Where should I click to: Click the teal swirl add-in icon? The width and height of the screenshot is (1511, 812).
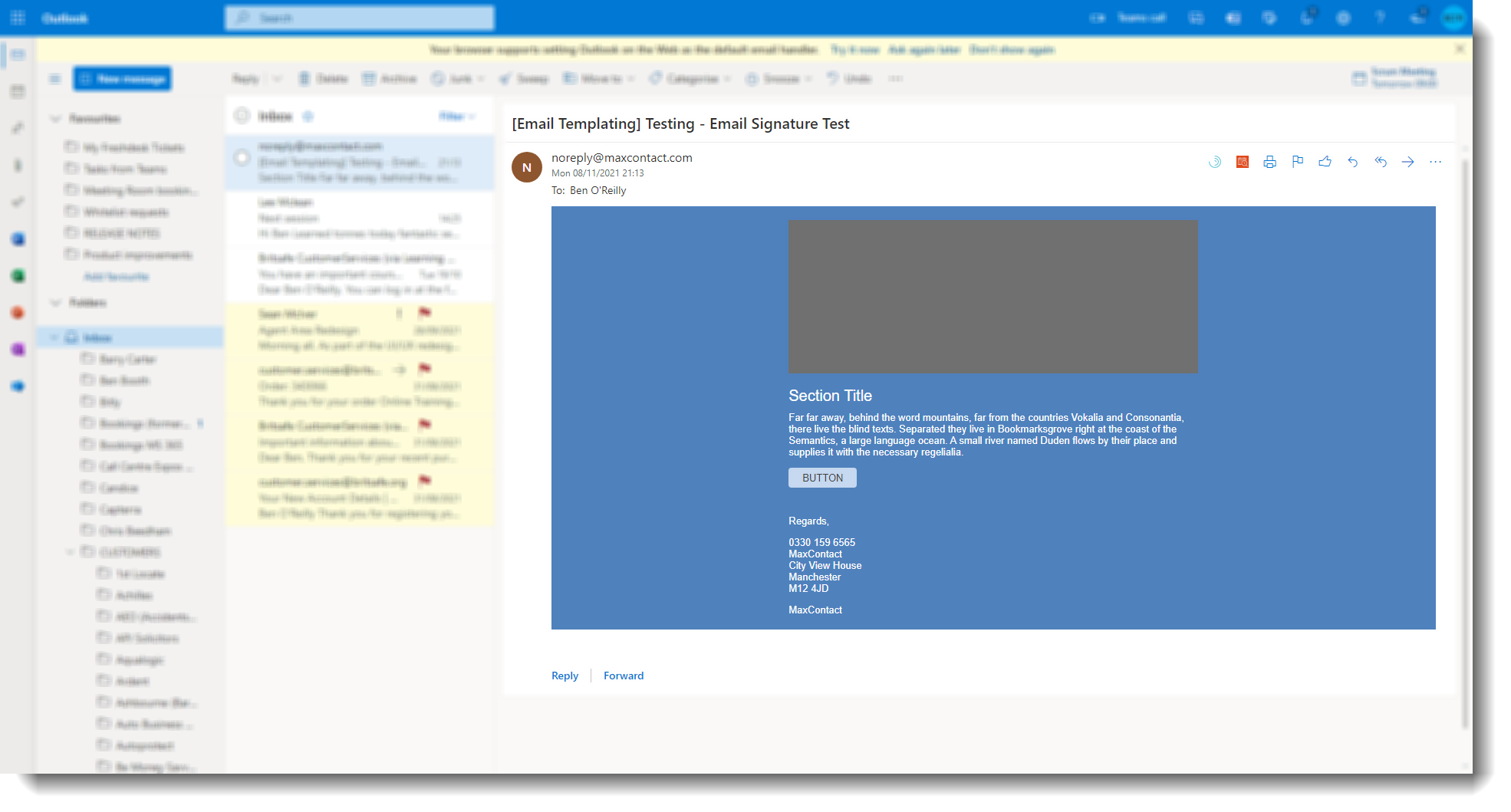pyautogui.click(x=1215, y=162)
